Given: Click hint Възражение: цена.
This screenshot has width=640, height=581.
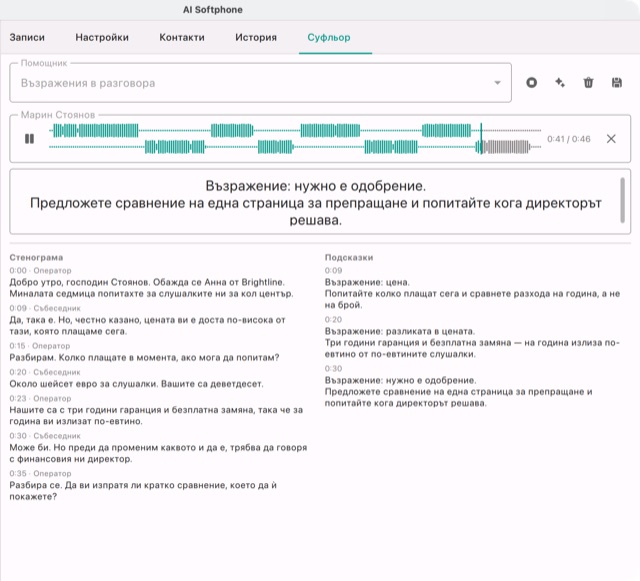Looking at the screenshot, I should click(x=367, y=283).
